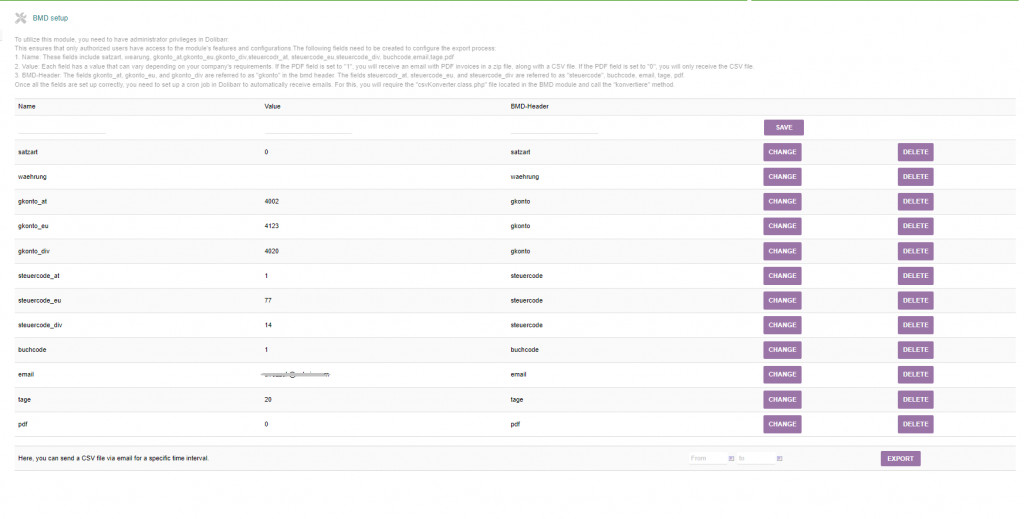The image size is (1024, 519).
Task: Click Change for gkonto_div
Action: pyautogui.click(x=783, y=251)
